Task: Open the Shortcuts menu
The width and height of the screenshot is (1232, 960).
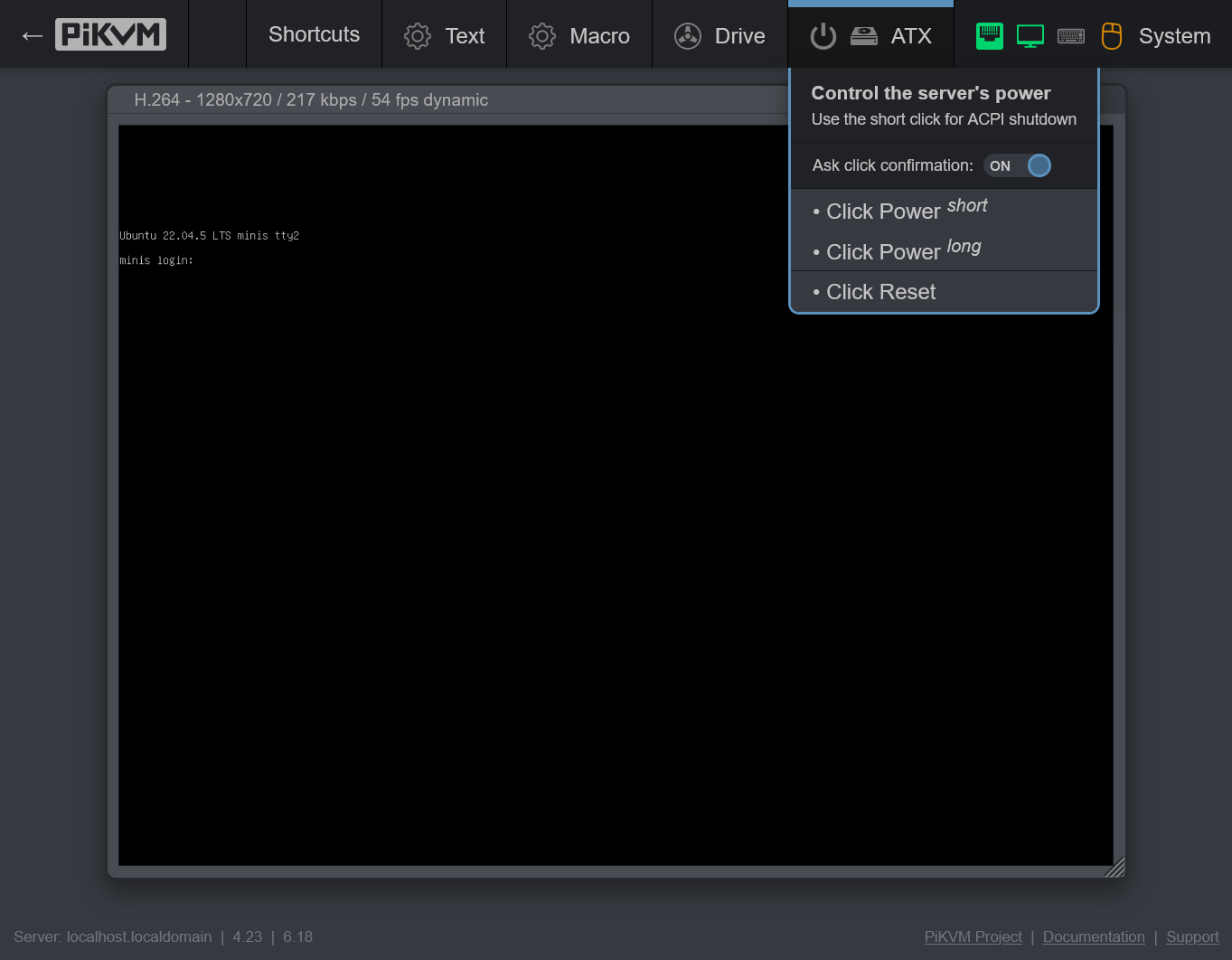Action: click(x=314, y=34)
